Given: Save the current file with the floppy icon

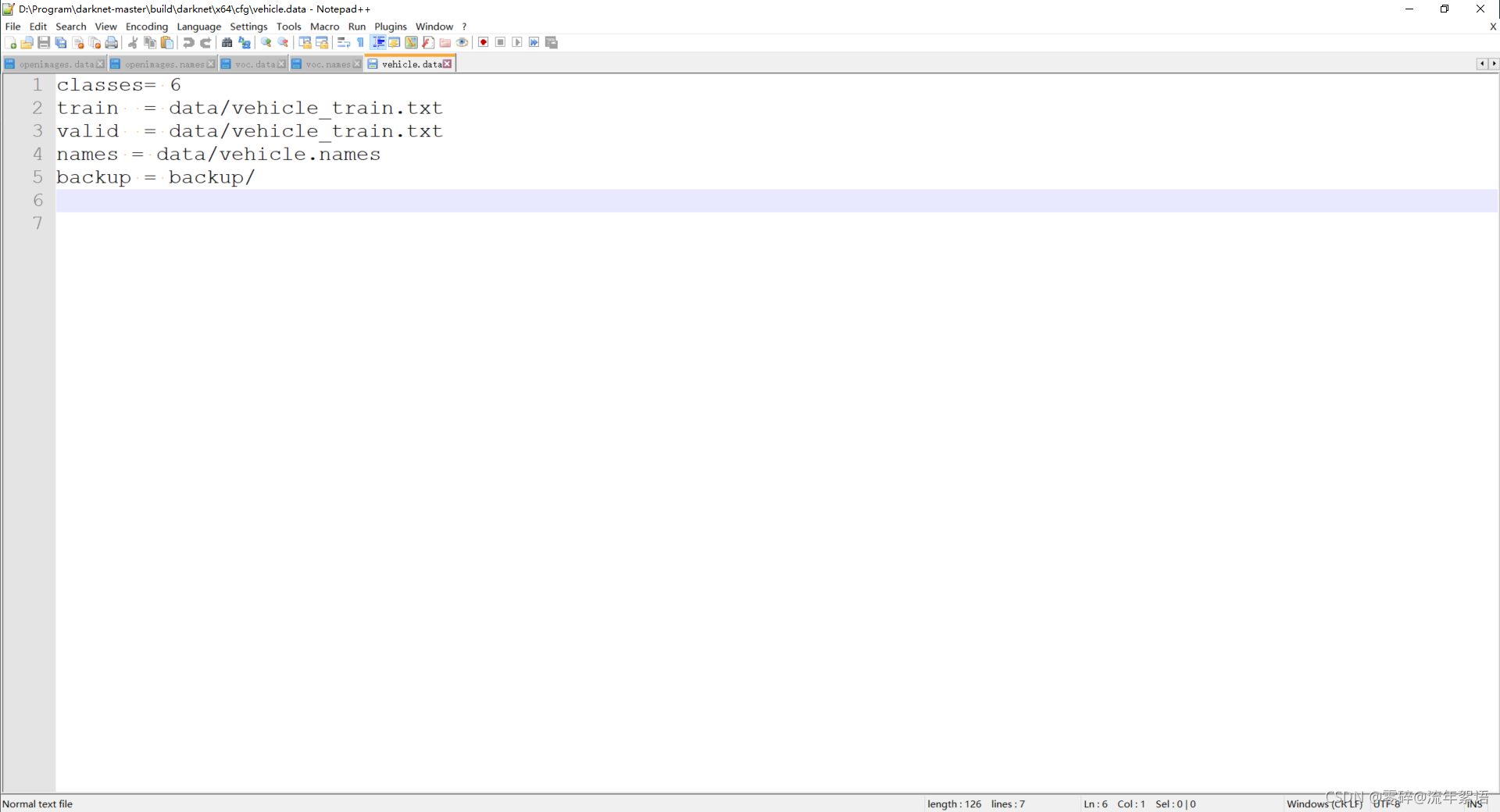Looking at the screenshot, I should [44, 42].
